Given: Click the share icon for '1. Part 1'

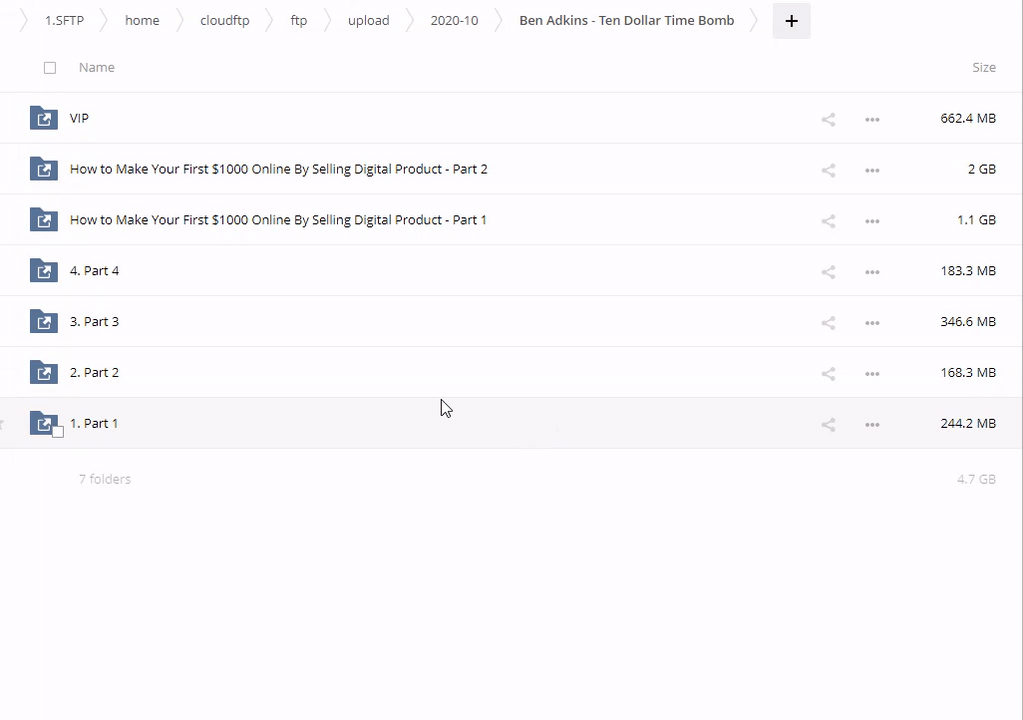Looking at the screenshot, I should tap(828, 425).
